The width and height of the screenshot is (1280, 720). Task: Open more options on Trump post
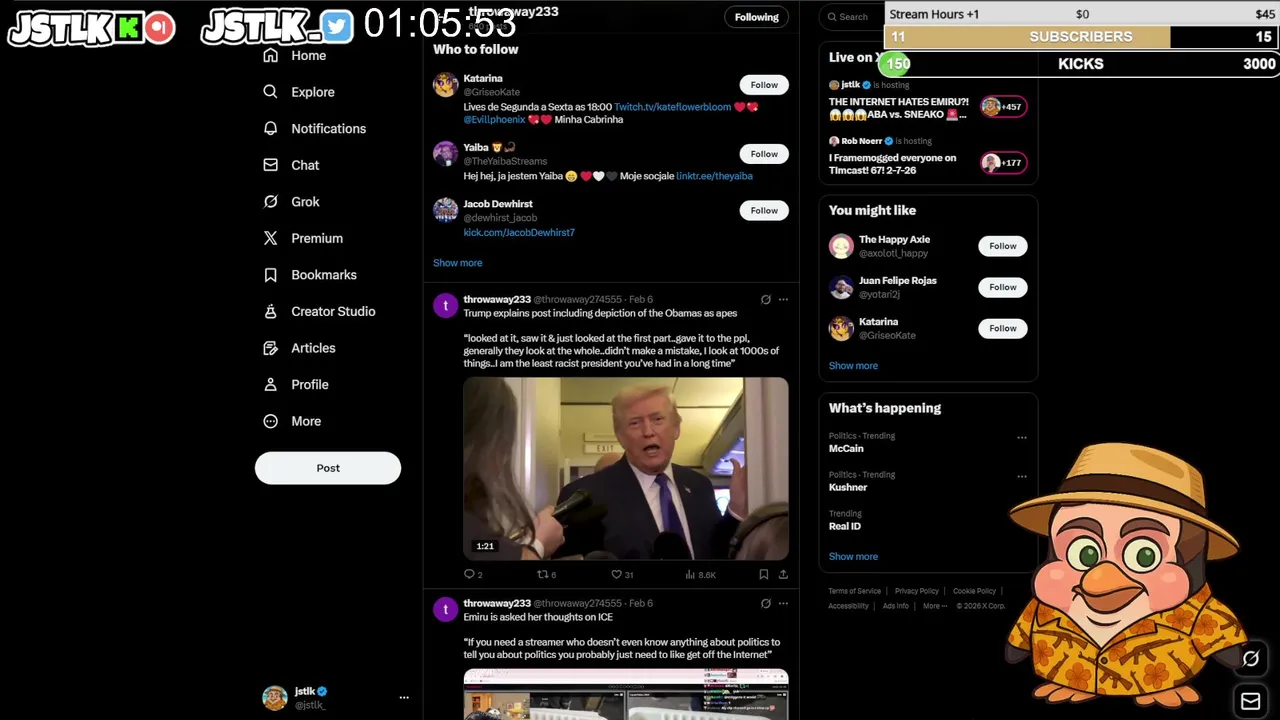783,299
